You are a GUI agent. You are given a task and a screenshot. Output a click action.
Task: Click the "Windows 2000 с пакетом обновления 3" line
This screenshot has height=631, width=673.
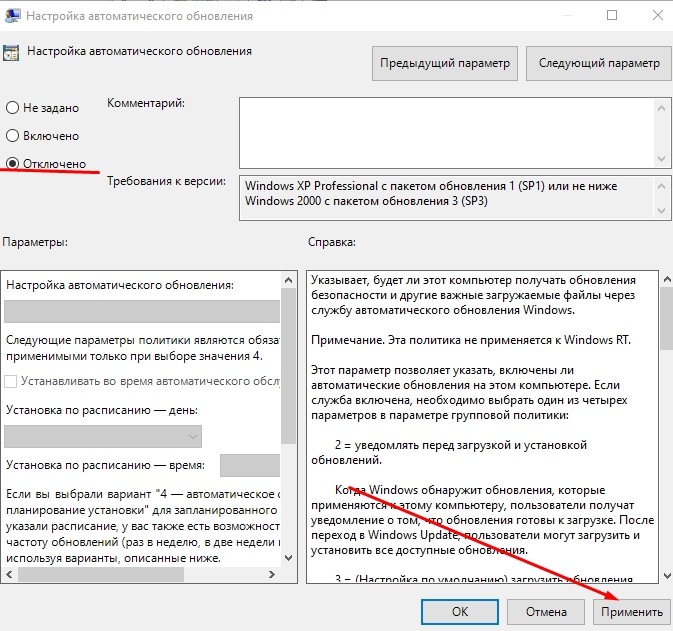[x=366, y=201]
